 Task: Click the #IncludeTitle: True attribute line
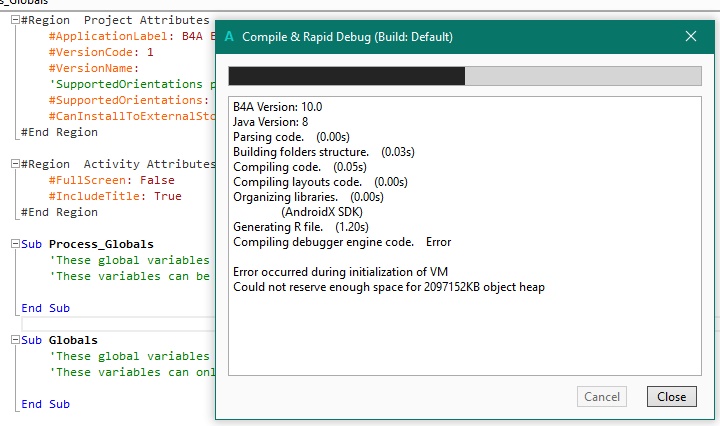pyautogui.click(x=116, y=197)
